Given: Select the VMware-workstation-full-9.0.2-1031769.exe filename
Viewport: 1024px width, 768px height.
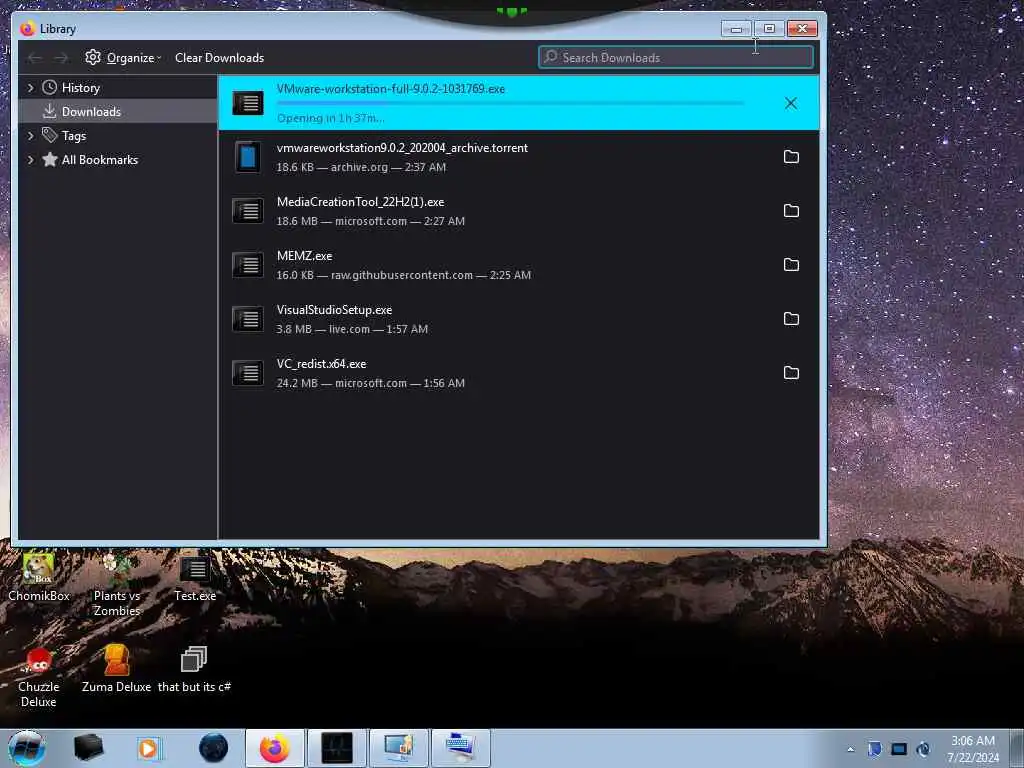Looking at the screenshot, I should coord(391,89).
